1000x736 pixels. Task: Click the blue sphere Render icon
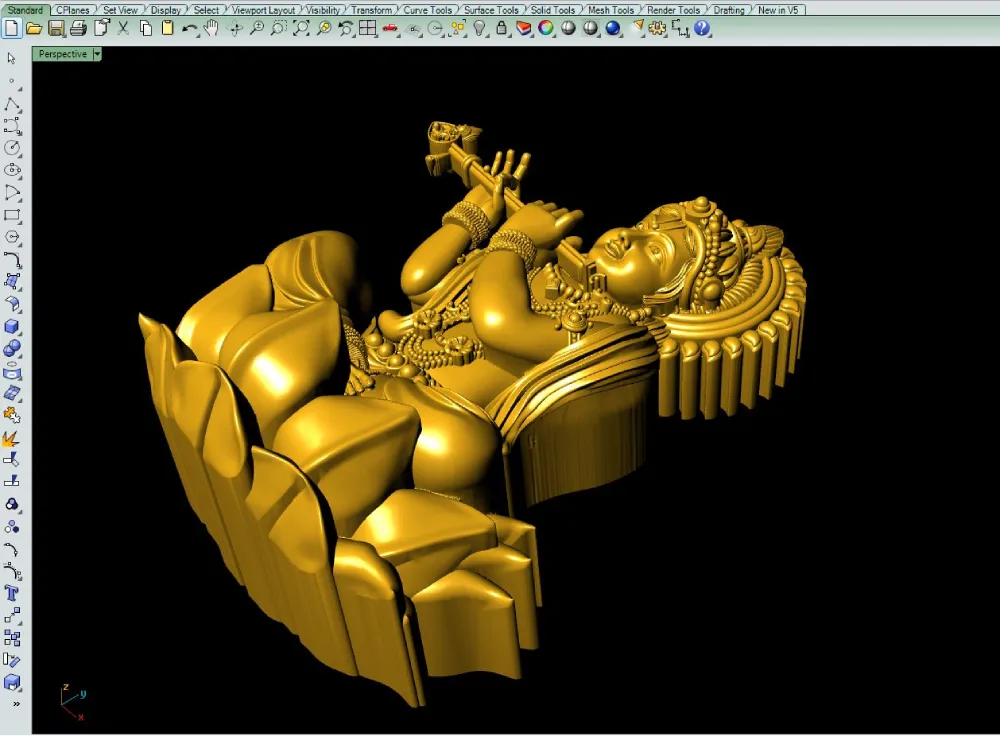pyautogui.click(x=612, y=28)
